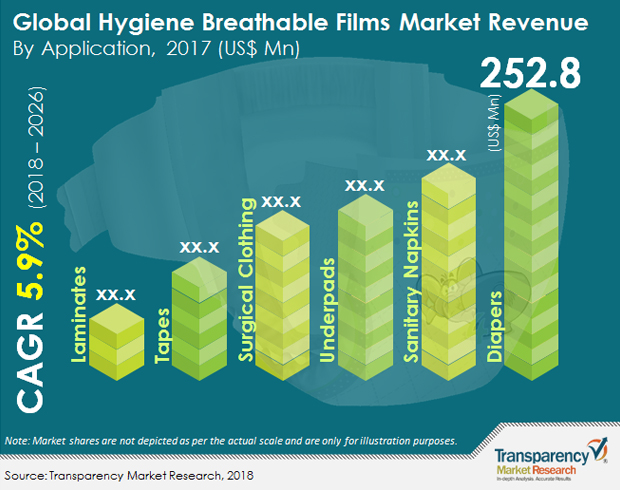Click the Sanitary Napkins vertical label
Viewport: 620px width, 490px height.
[411, 282]
